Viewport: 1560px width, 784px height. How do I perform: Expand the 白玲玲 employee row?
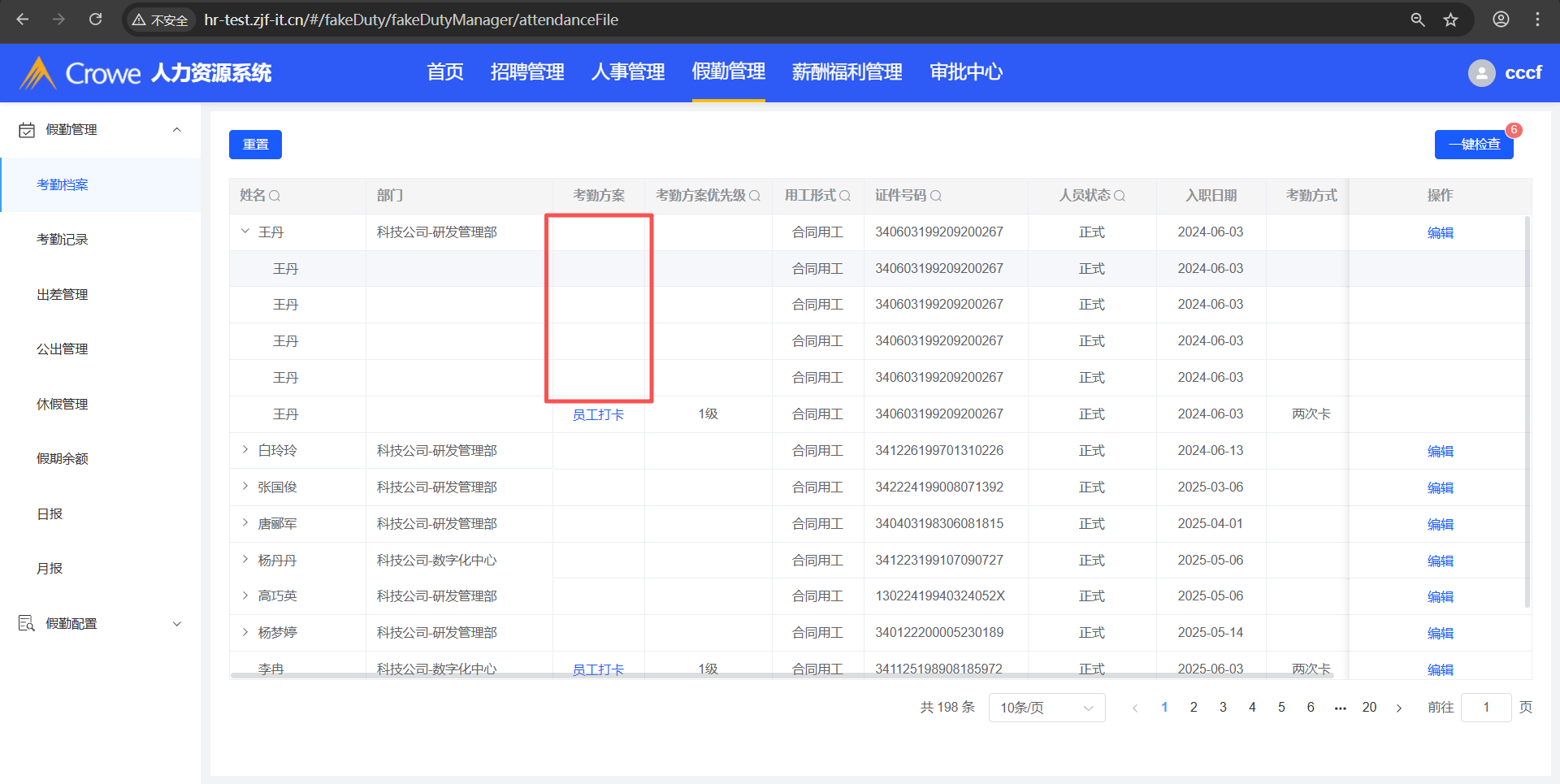(245, 450)
